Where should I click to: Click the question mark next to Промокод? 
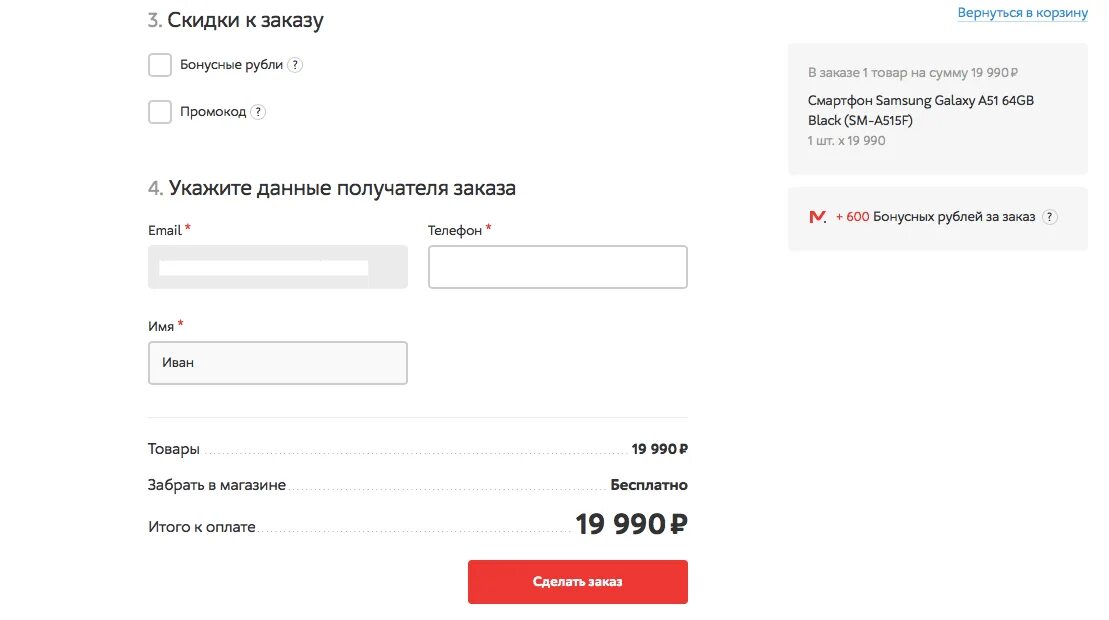coord(258,112)
